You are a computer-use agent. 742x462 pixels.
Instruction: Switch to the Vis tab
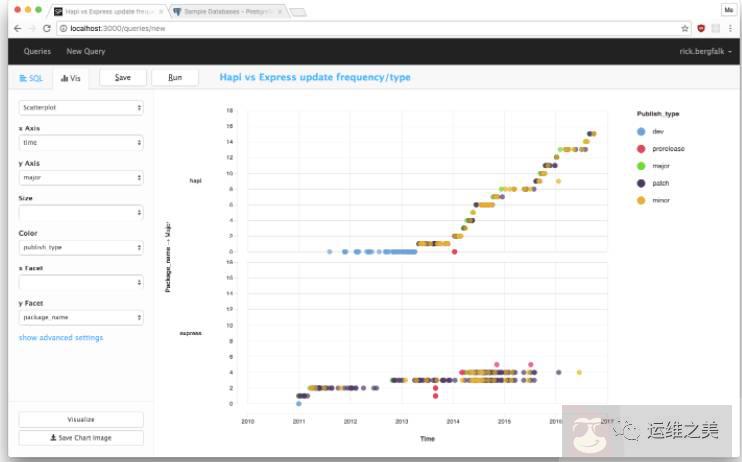(x=71, y=77)
